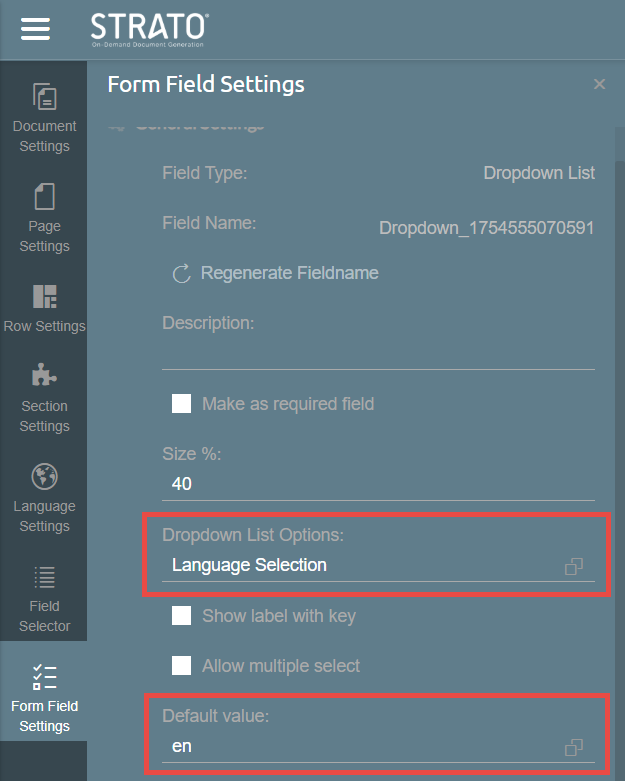The width and height of the screenshot is (625, 781).
Task: Open the hamburger main menu
Action: (x=35, y=29)
